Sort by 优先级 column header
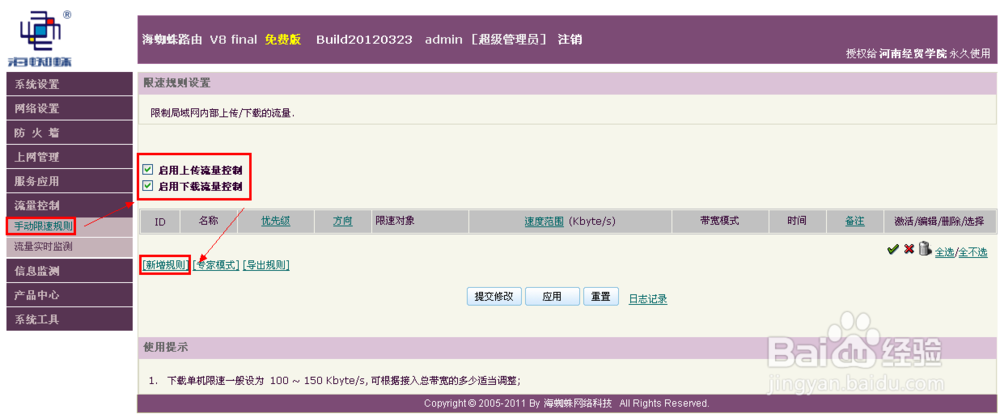This screenshot has height=418, width=1000. click(x=276, y=221)
